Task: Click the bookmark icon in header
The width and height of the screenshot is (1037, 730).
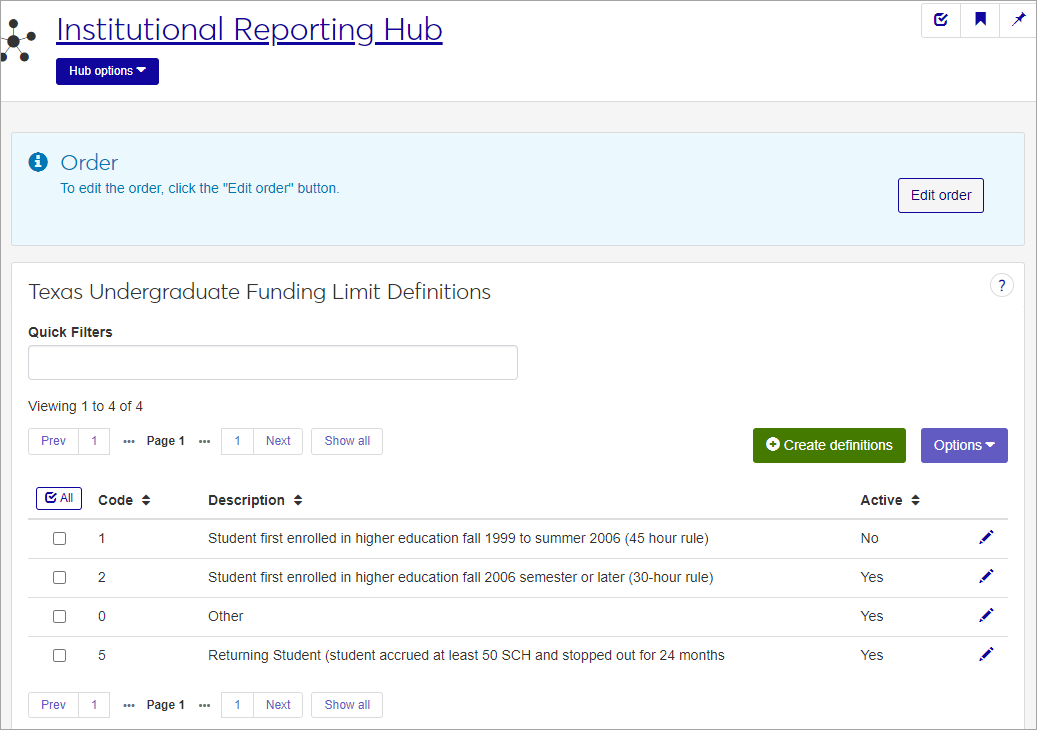Action: click(980, 20)
